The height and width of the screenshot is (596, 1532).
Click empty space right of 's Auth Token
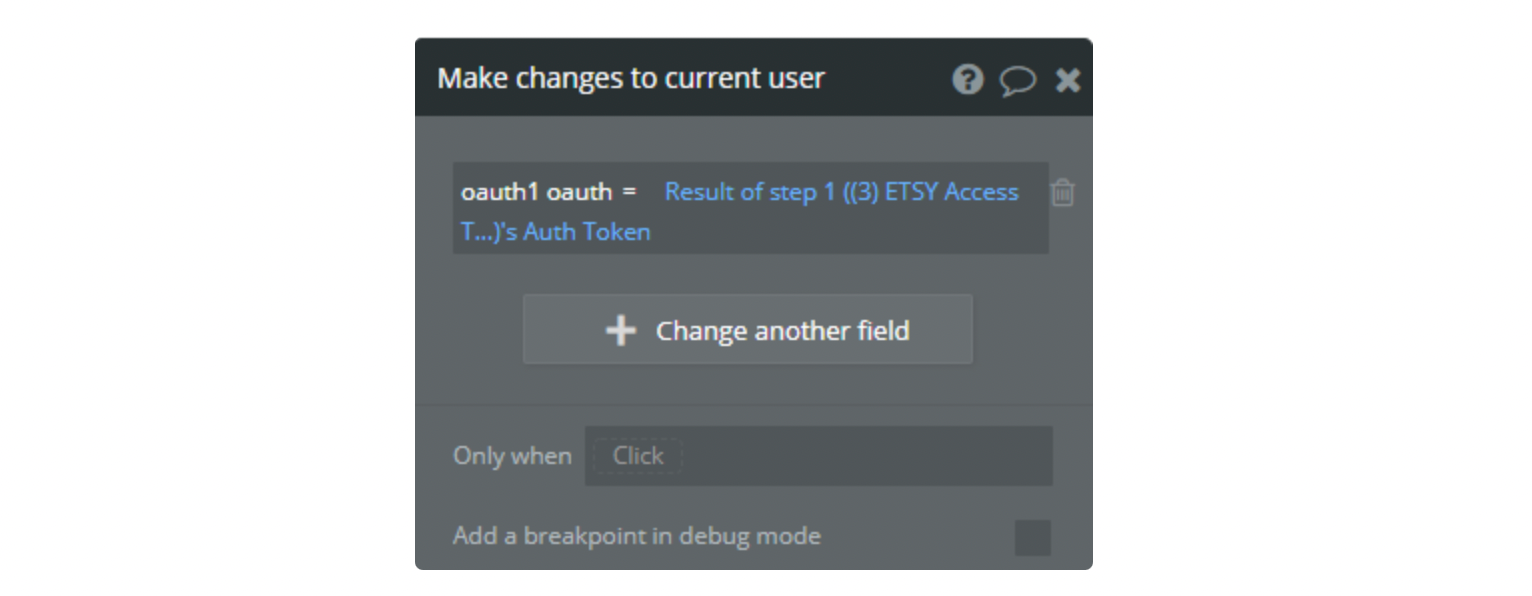coord(848,232)
